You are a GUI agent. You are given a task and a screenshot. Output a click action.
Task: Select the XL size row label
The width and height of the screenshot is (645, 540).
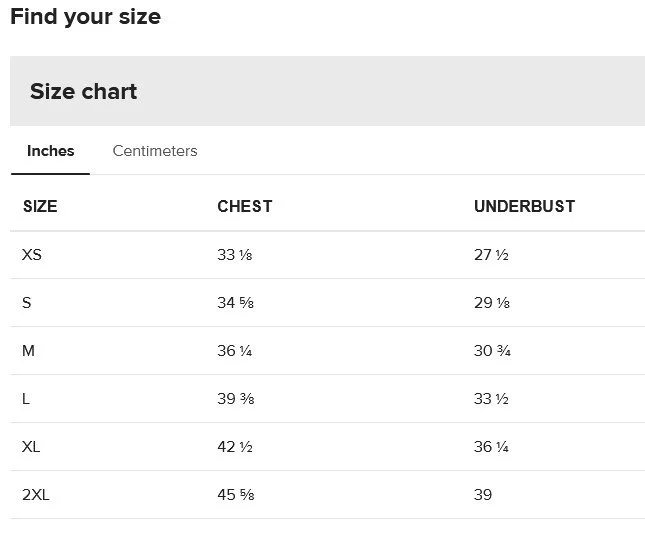[x=31, y=447]
